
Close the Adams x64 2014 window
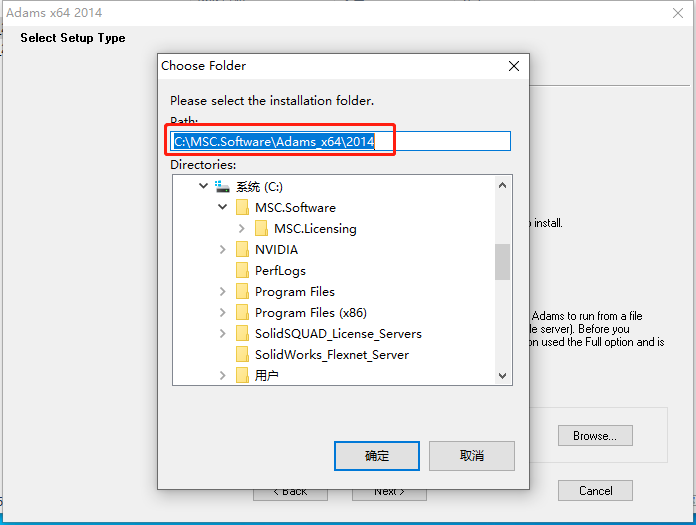point(678,13)
